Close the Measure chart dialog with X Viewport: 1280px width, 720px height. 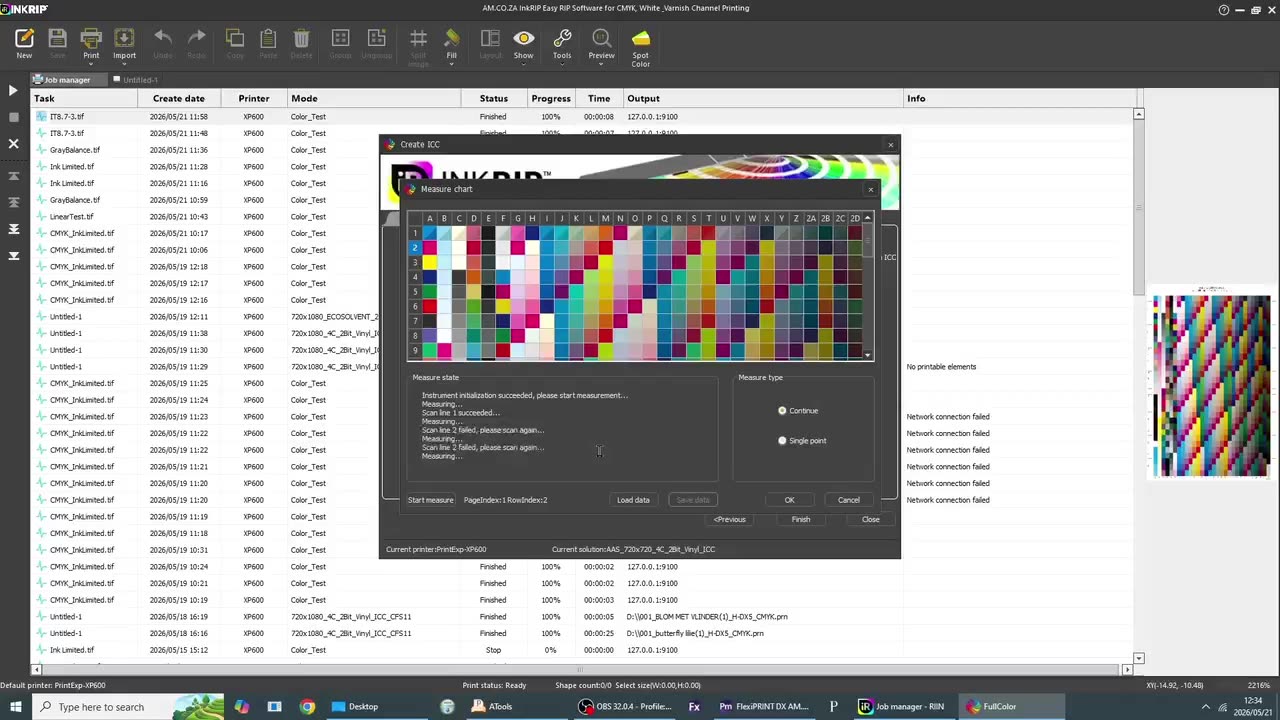[870, 189]
